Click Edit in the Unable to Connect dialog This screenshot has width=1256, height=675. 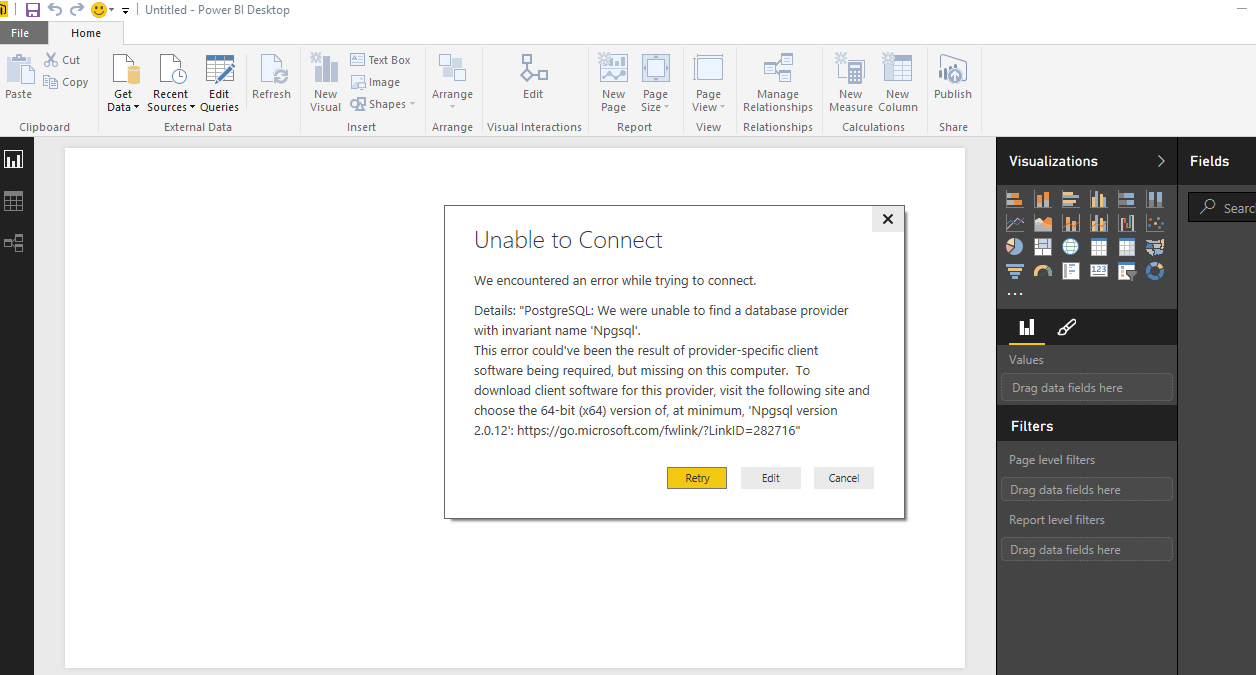[x=770, y=478]
